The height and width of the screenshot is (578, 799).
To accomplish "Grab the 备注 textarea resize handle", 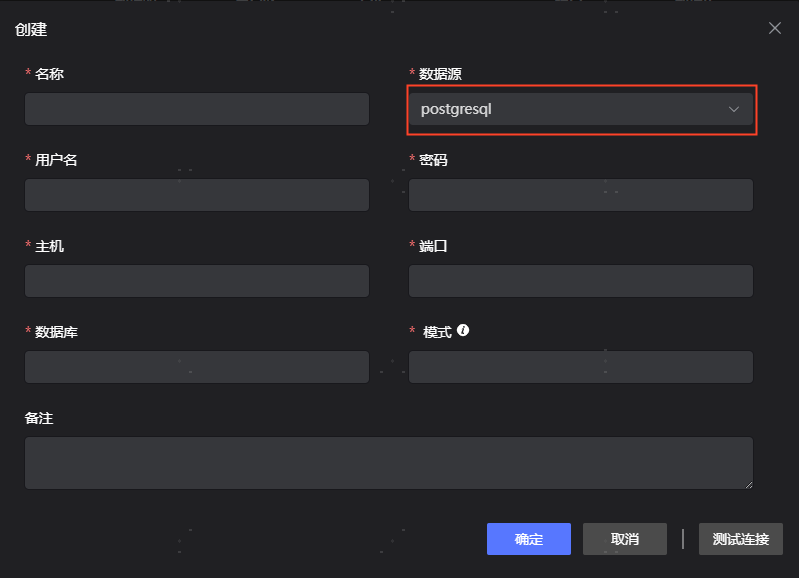I will (748, 484).
